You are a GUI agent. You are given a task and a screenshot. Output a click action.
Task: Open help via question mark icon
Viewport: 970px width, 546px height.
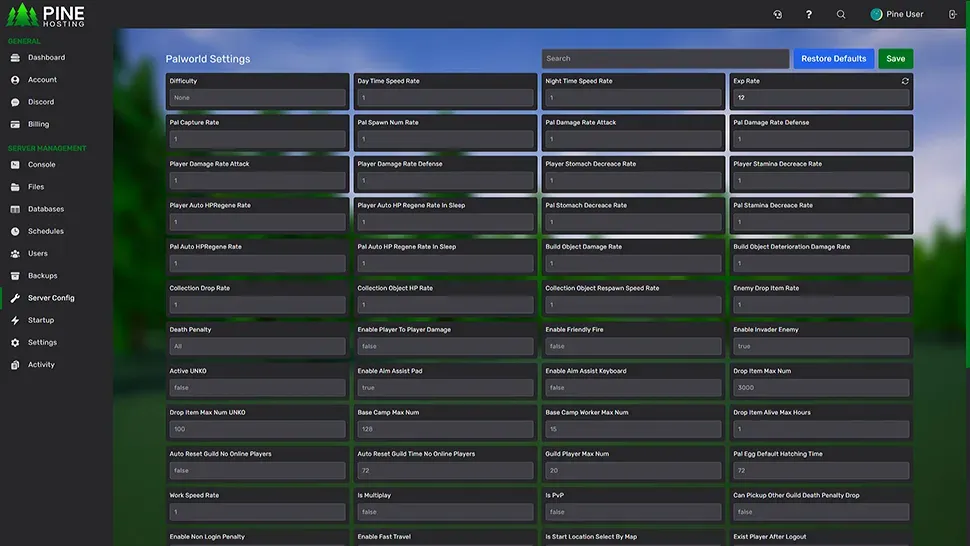click(809, 14)
